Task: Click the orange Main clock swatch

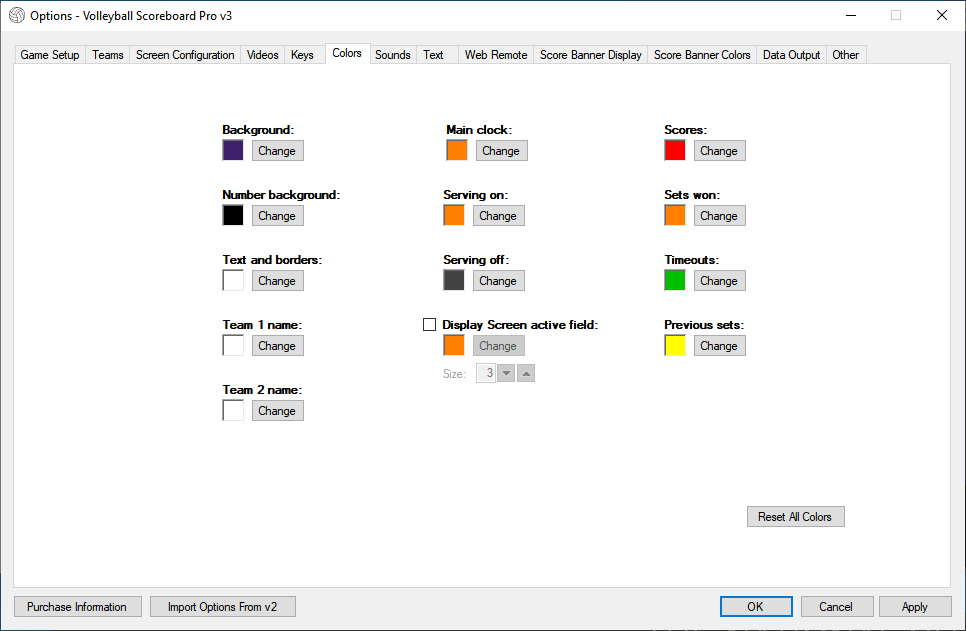Action: [457, 150]
